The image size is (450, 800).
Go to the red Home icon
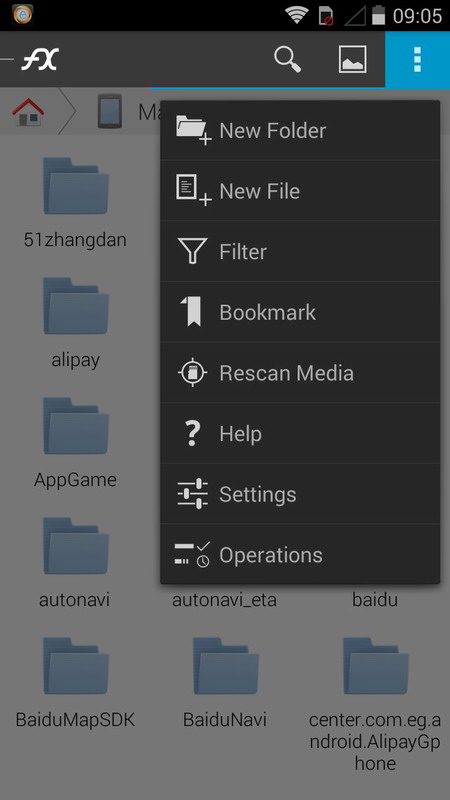point(28,112)
